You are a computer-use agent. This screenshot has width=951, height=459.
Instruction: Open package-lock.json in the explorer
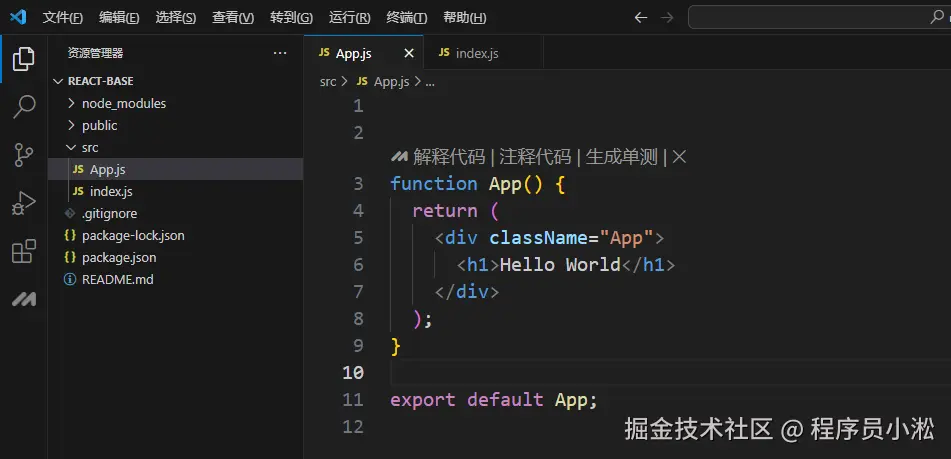(x=176, y=235)
